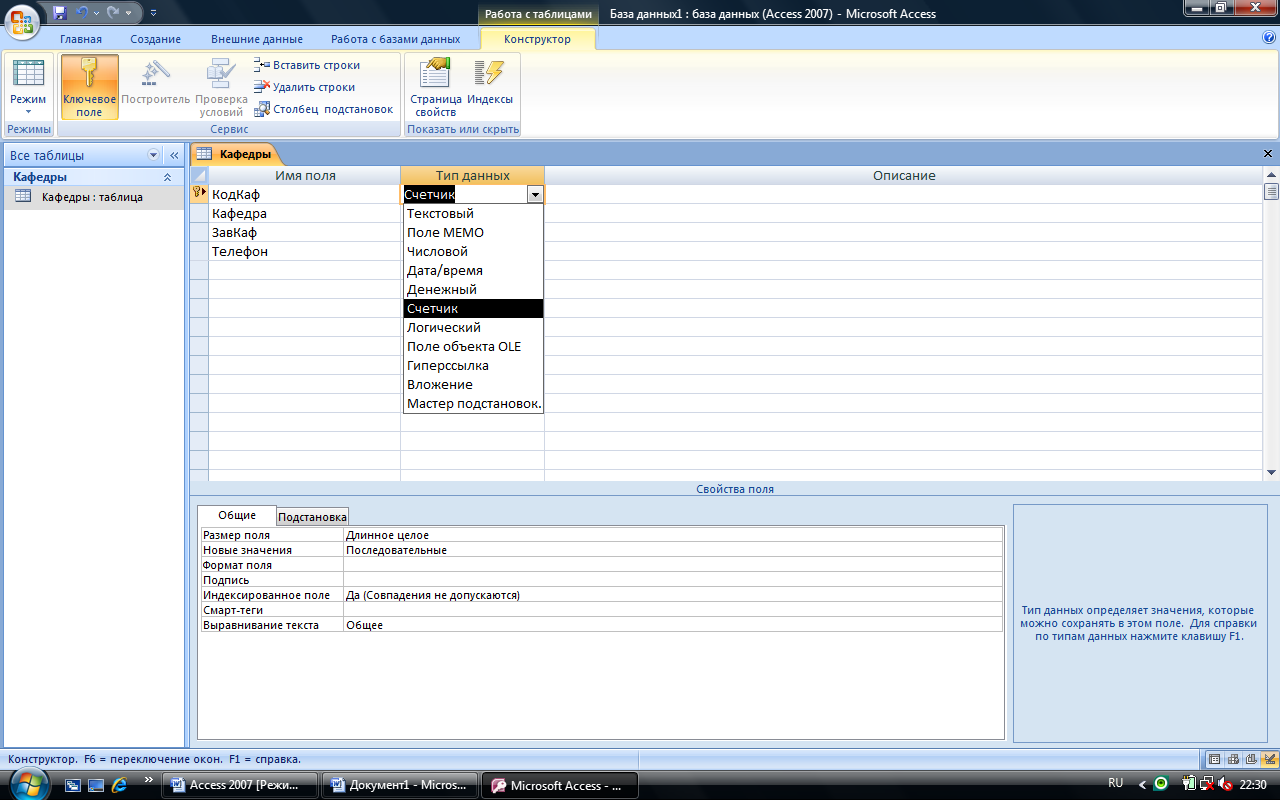1280x800 pixels.
Task: Click the Индексированное поле value
Action: point(673,595)
